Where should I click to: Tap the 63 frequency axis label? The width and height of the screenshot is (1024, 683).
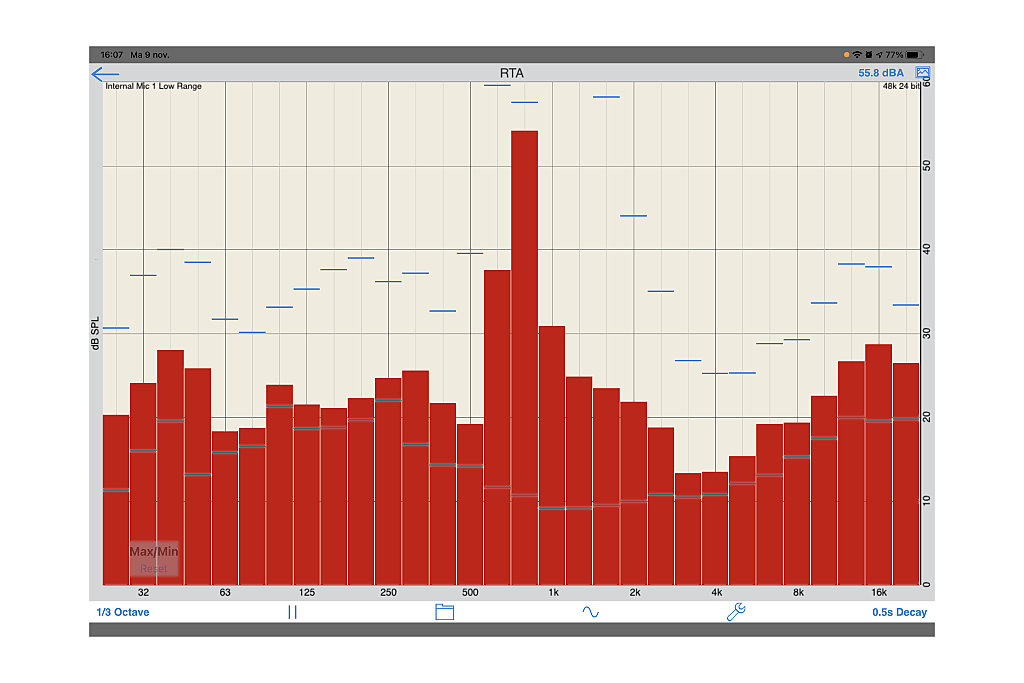pyautogui.click(x=225, y=592)
